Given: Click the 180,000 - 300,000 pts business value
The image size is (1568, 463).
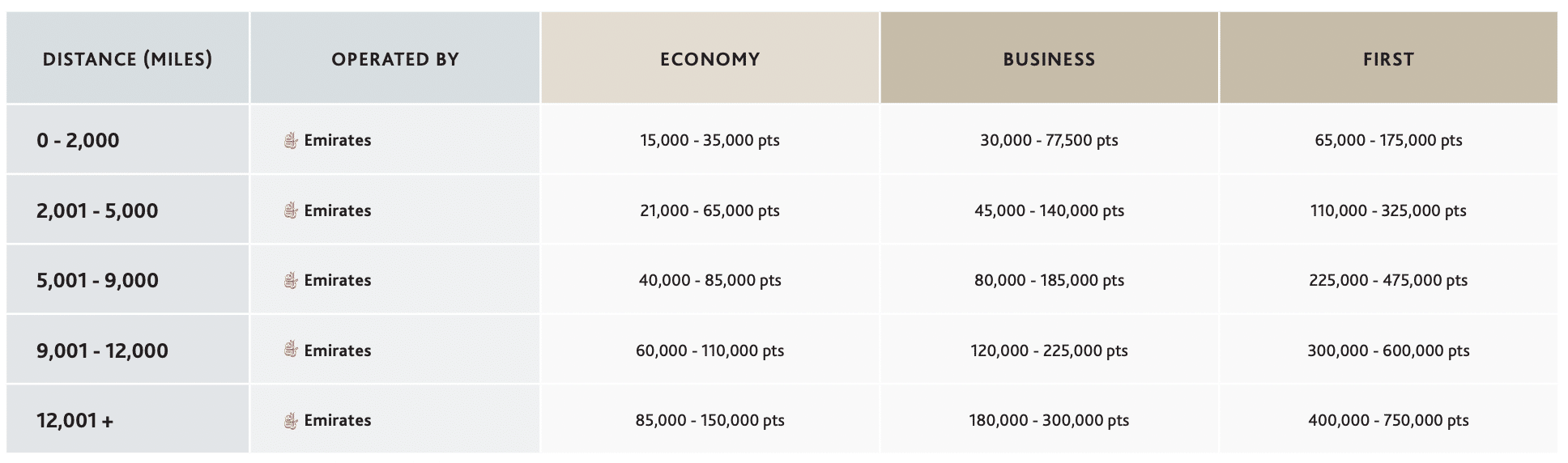Looking at the screenshot, I should (x=1049, y=421).
